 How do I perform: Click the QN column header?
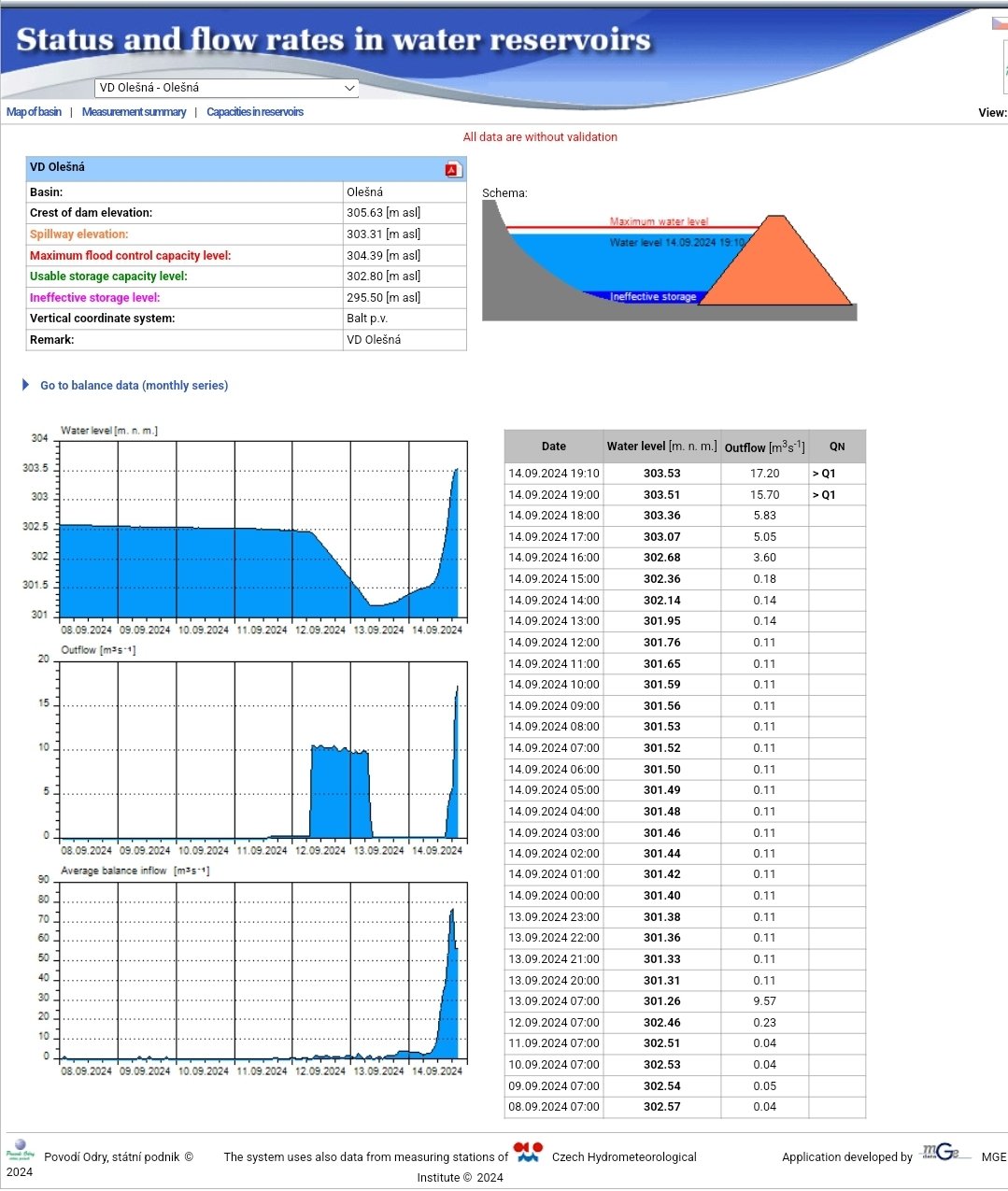[x=836, y=447]
